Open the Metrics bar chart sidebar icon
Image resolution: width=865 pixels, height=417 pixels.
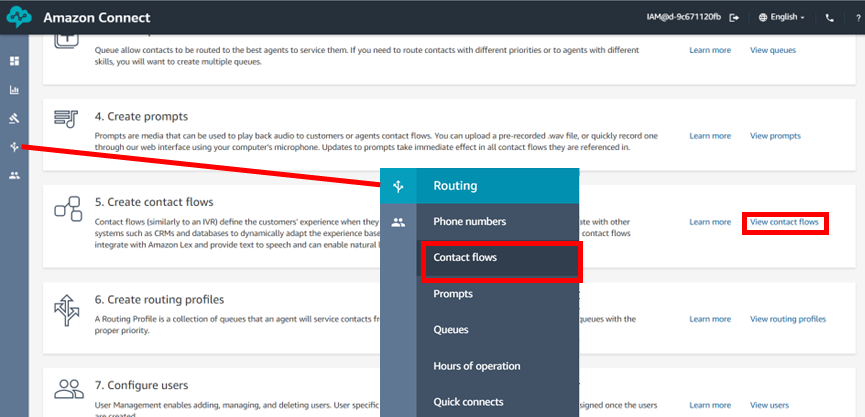point(14,90)
